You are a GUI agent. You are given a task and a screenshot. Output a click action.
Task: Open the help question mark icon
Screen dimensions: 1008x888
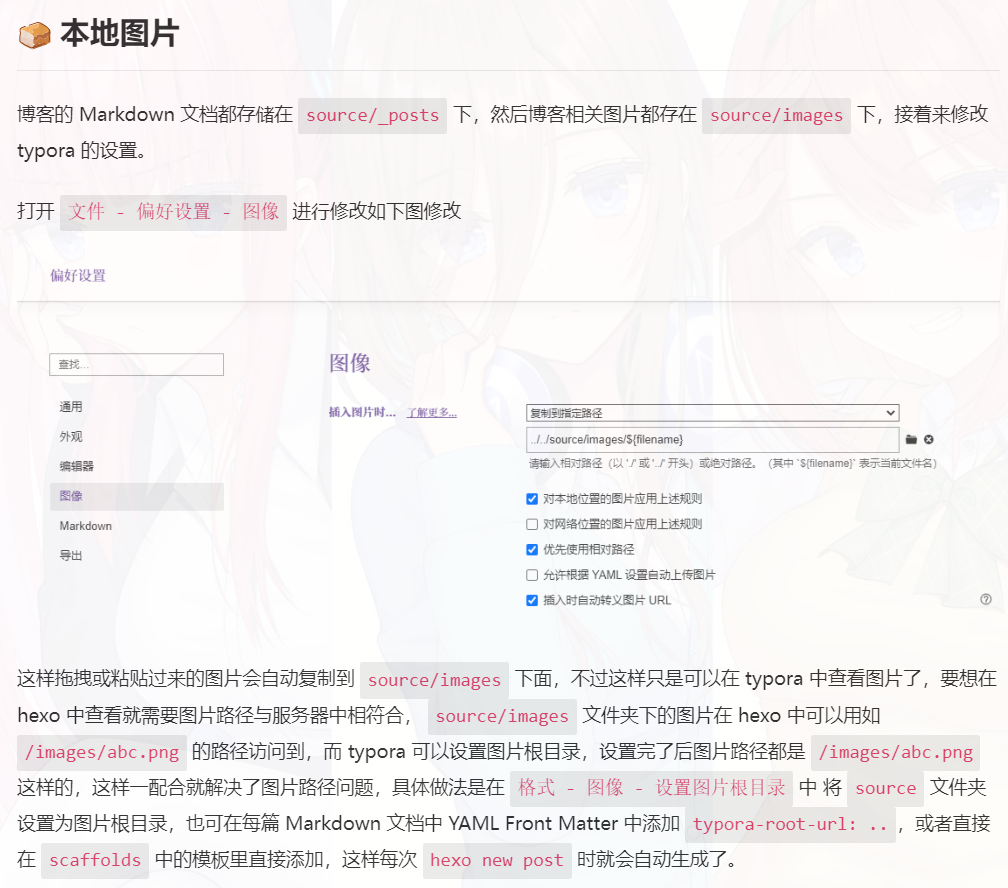[x=986, y=599]
